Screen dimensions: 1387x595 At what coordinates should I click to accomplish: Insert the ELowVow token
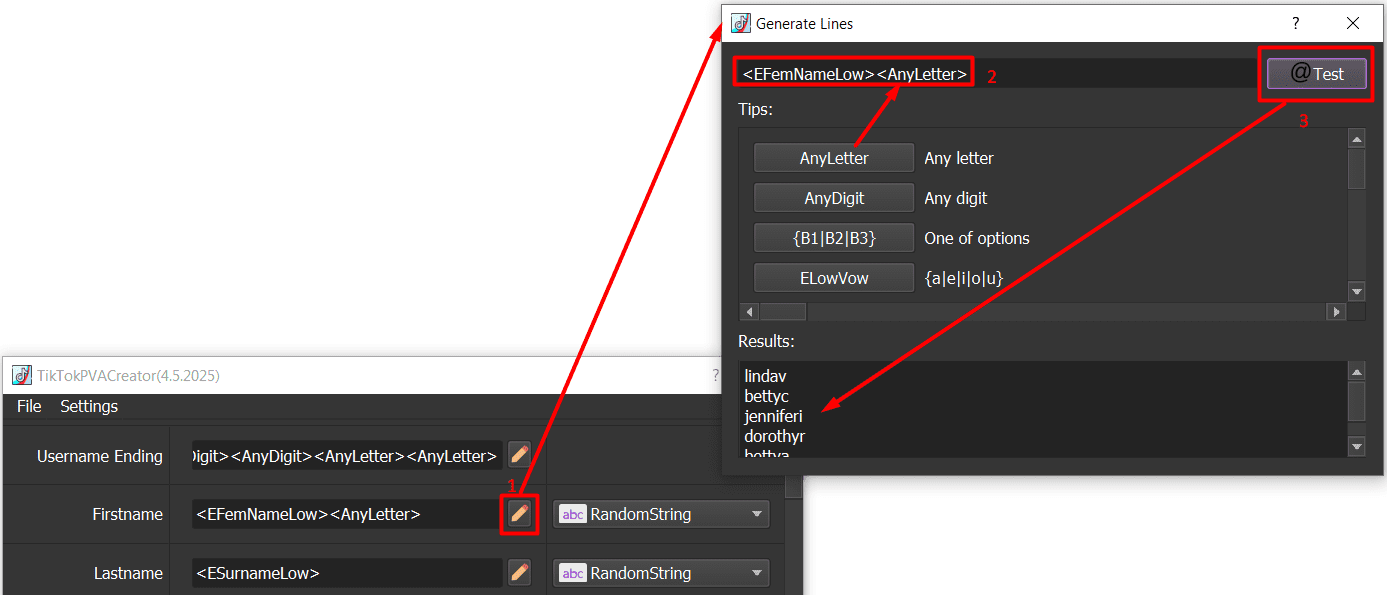pyautogui.click(x=834, y=278)
